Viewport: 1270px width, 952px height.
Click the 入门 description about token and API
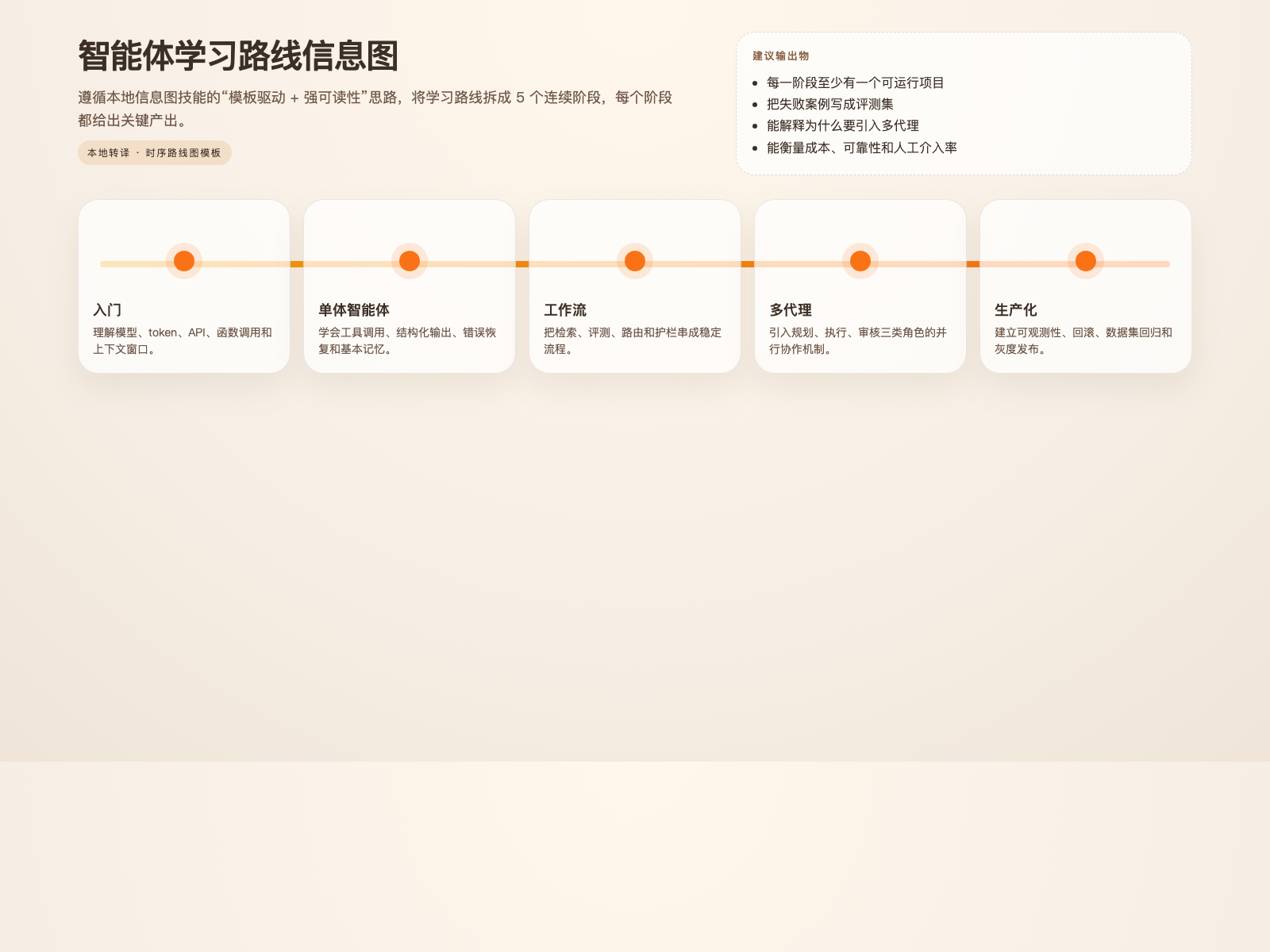click(x=183, y=341)
